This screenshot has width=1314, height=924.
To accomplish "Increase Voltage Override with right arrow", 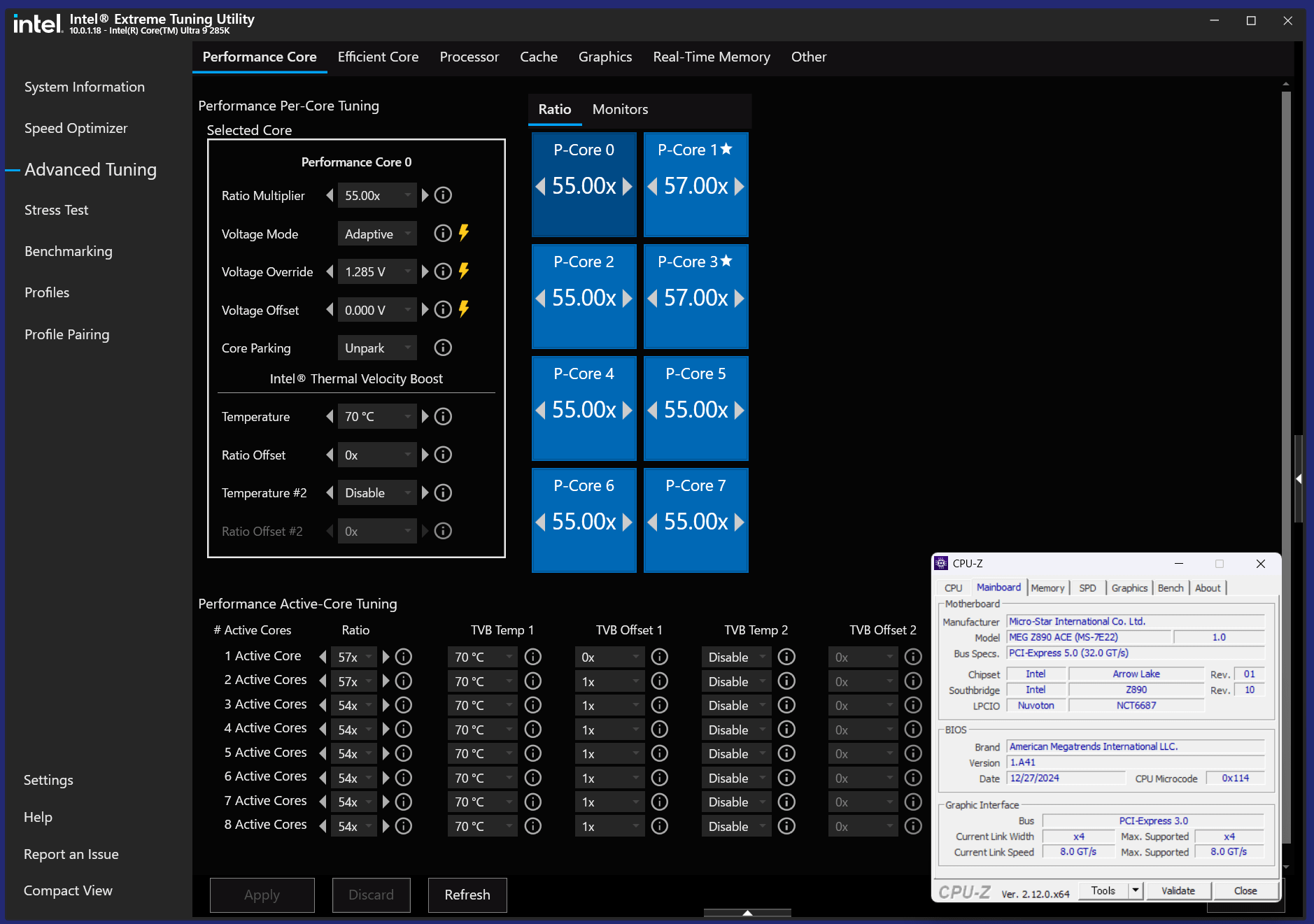I will coord(425,271).
